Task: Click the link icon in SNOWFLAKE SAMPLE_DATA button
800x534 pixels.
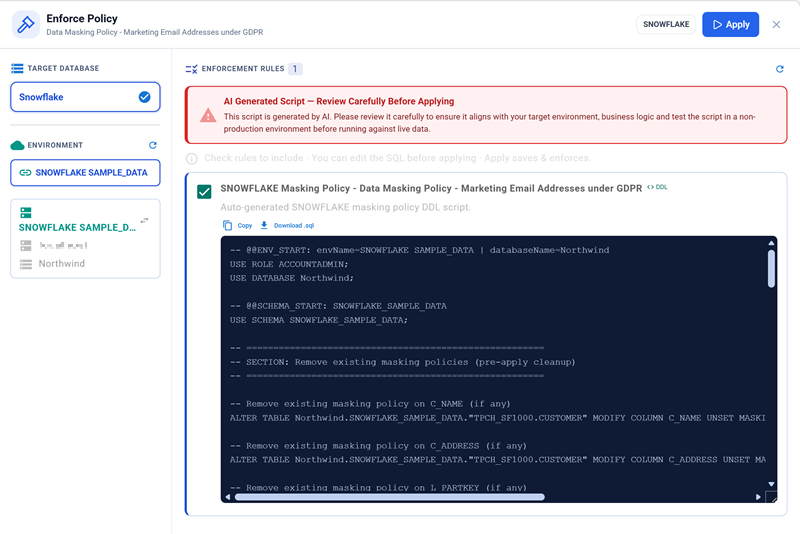Action: click(25, 173)
